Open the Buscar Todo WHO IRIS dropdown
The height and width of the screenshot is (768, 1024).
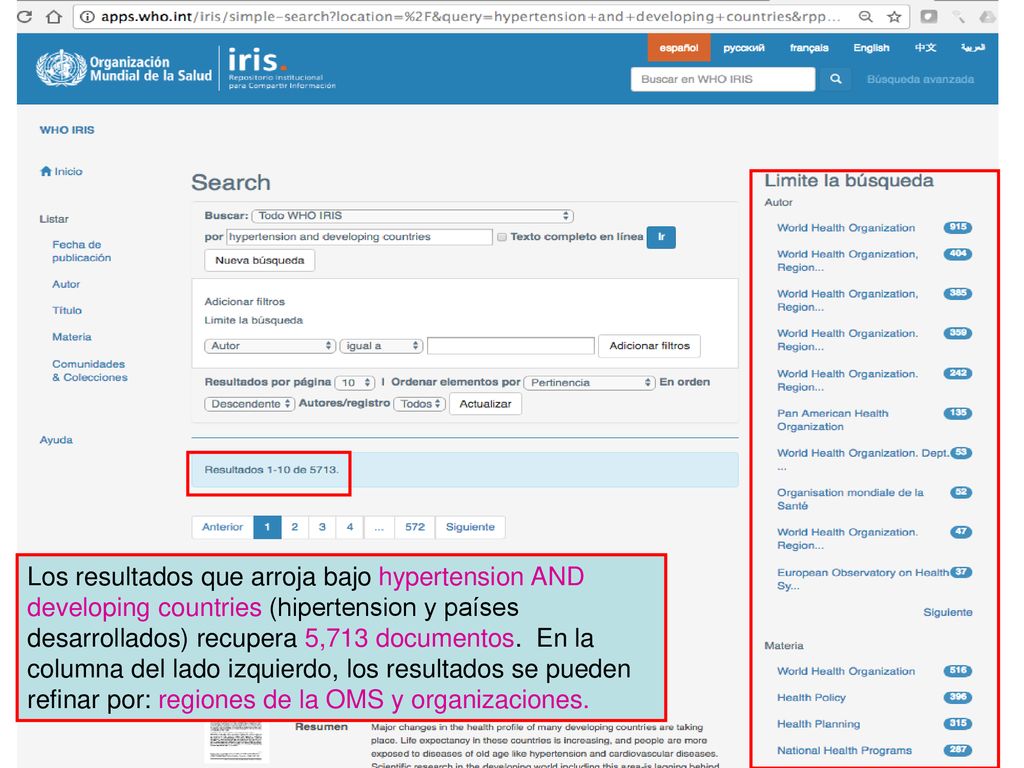click(412, 216)
